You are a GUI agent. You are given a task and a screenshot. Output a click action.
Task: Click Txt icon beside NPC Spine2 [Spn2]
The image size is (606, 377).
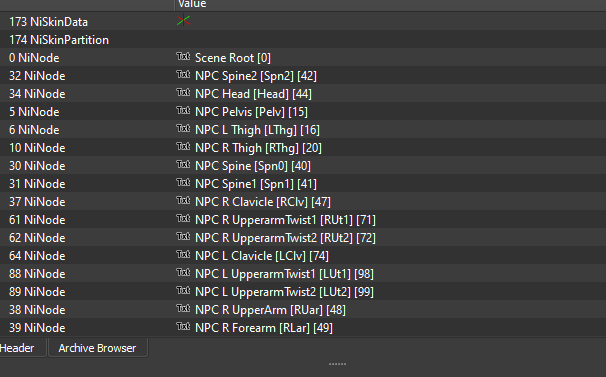(183, 75)
